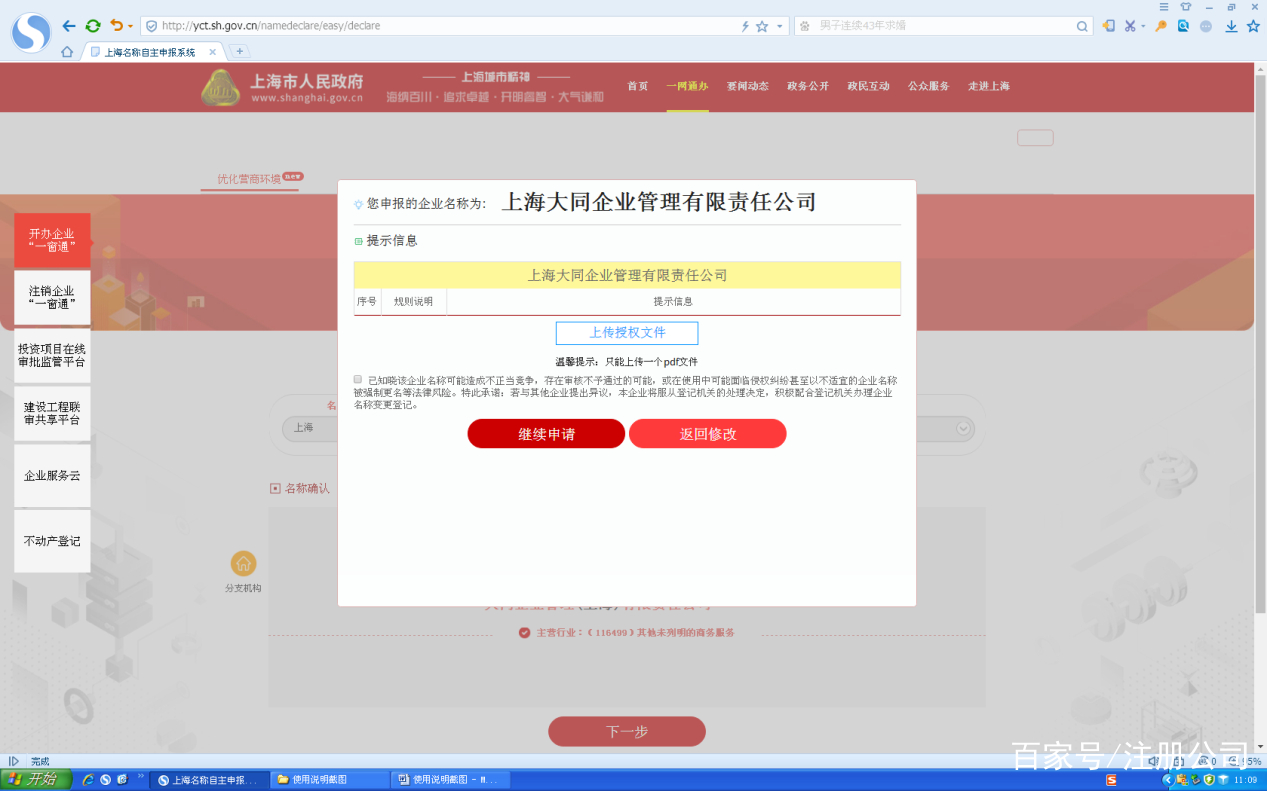Click the favorites star beside the toolbar
The image size is (1267, 791).
point(1253,26)
